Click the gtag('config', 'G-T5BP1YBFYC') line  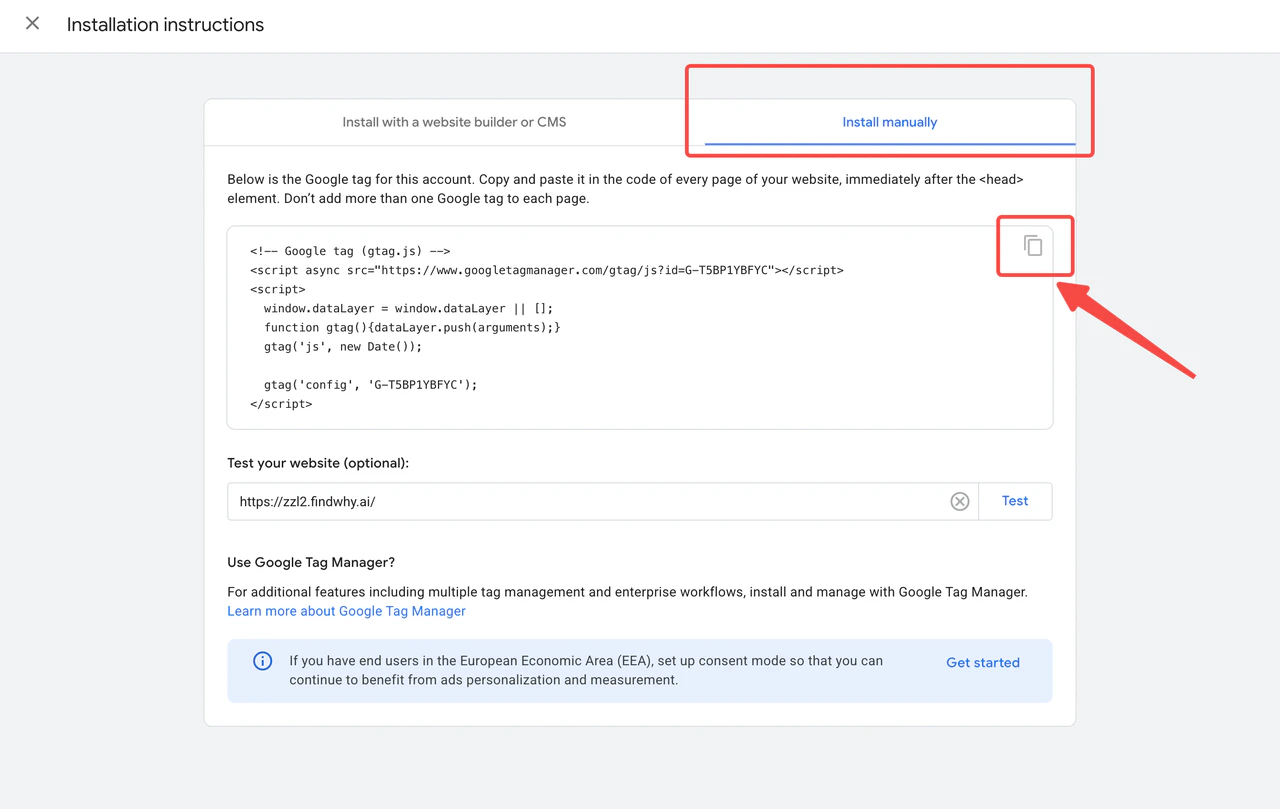pos(370,385)
